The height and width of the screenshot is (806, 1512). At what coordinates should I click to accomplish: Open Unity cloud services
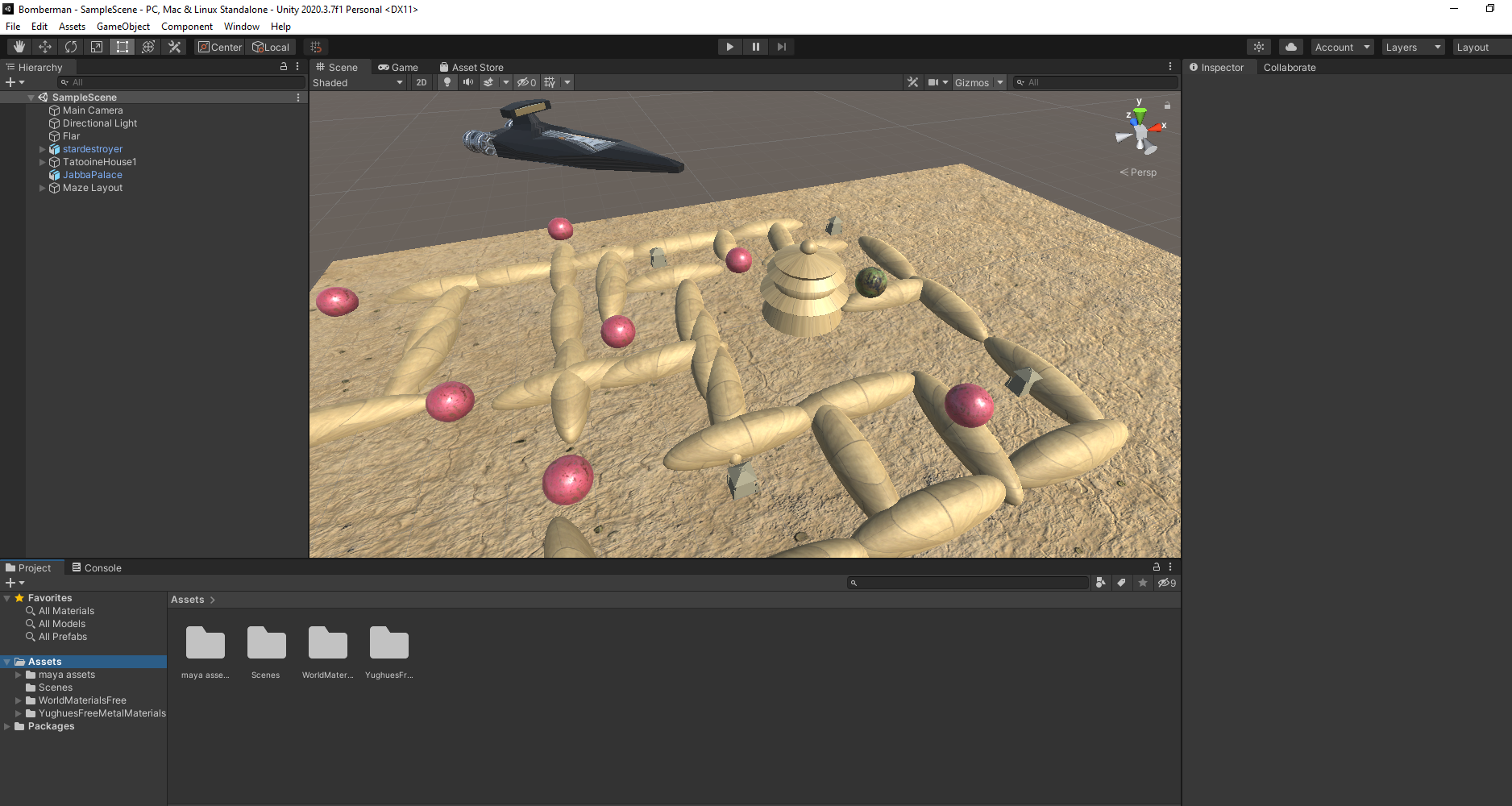click(x=1291, y=47)
